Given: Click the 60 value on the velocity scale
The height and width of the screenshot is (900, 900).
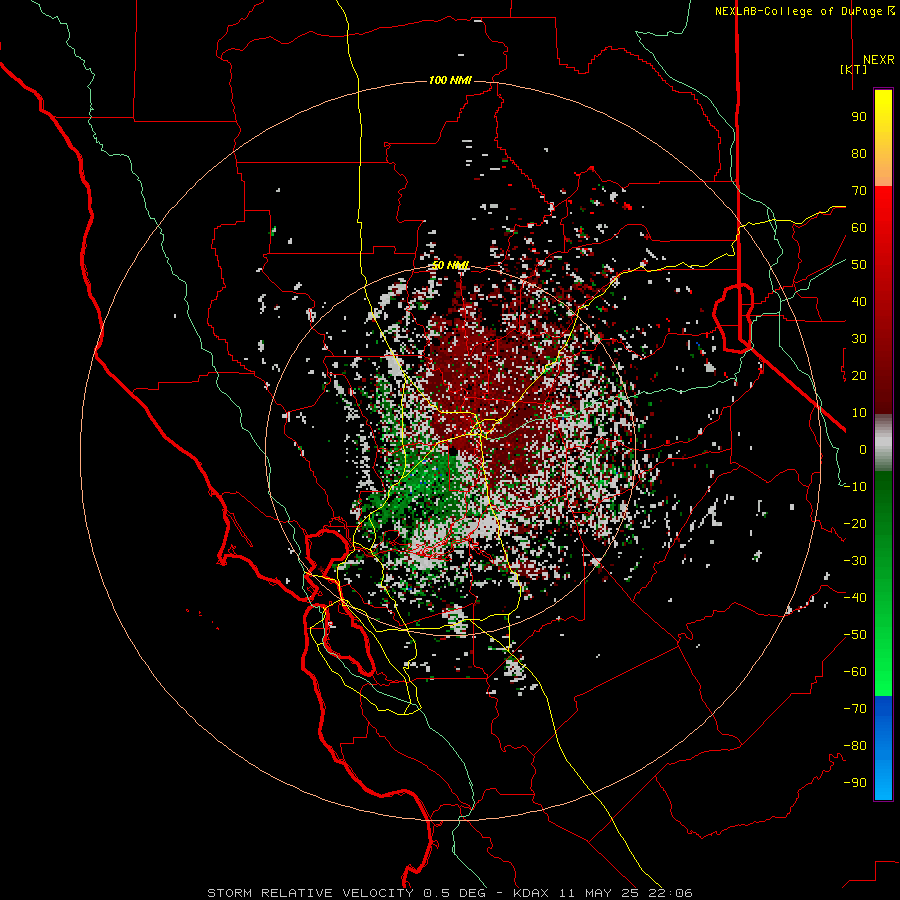Looking at the screenshot, I should [x=859, y=228].
